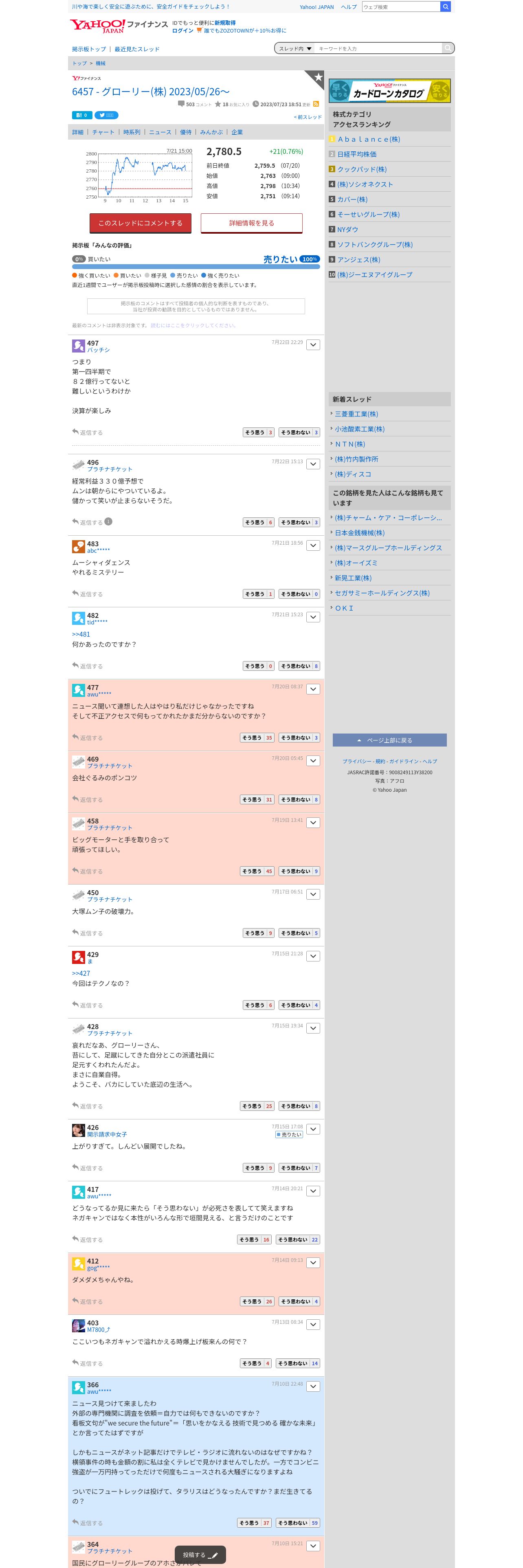Click avatar of post 429
This screenshot has height=1568, width=523.
(x=79, y=957)
